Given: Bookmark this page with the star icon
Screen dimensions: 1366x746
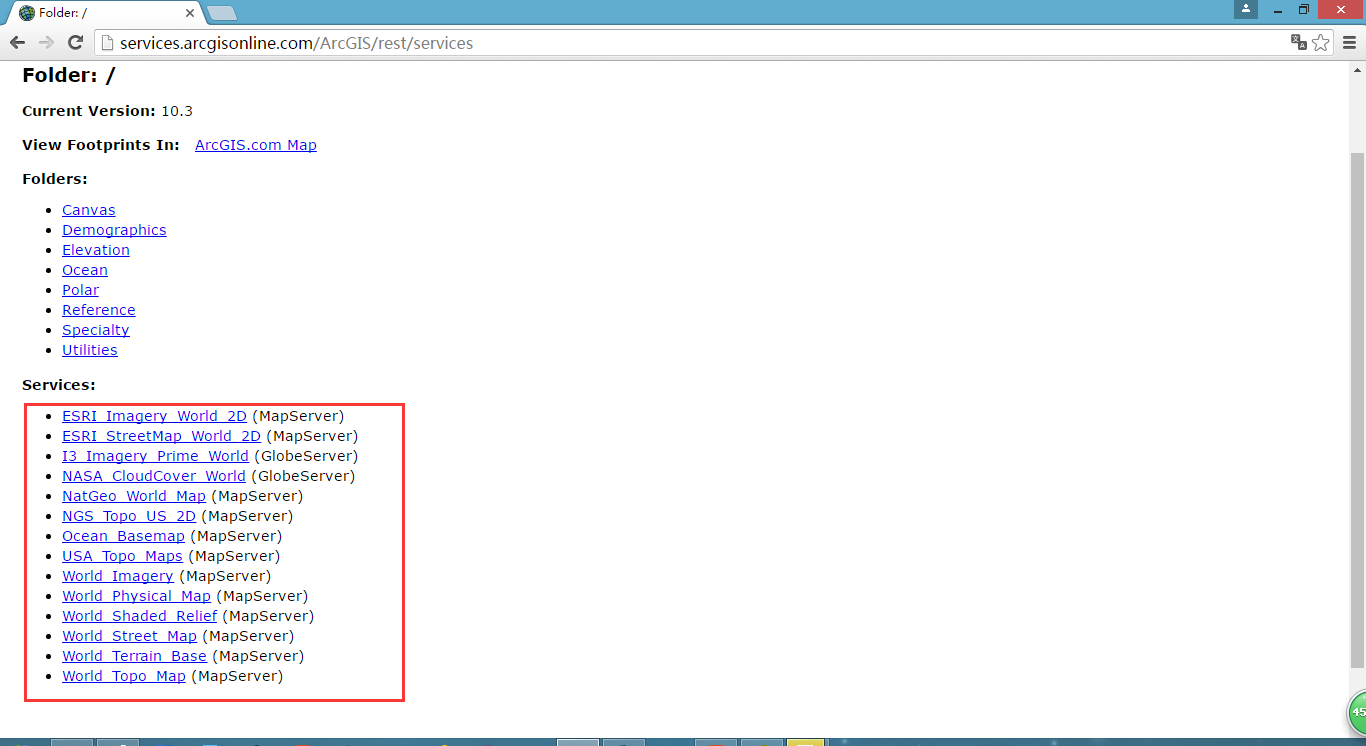Looking at the screenshot, I should pos(1321,43).
